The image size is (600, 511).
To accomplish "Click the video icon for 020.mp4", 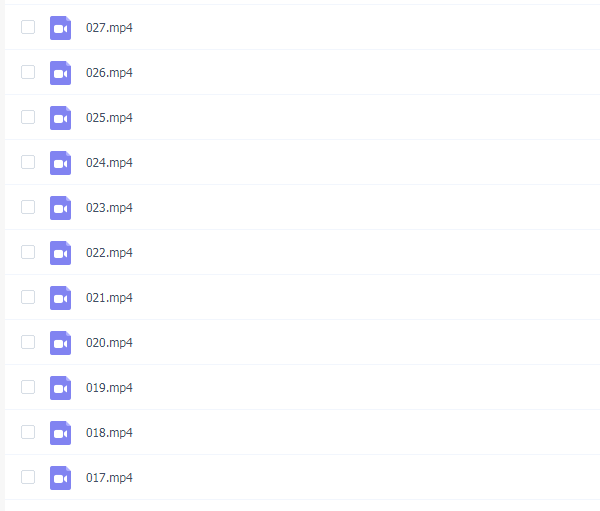I will [x=60, y=343].
